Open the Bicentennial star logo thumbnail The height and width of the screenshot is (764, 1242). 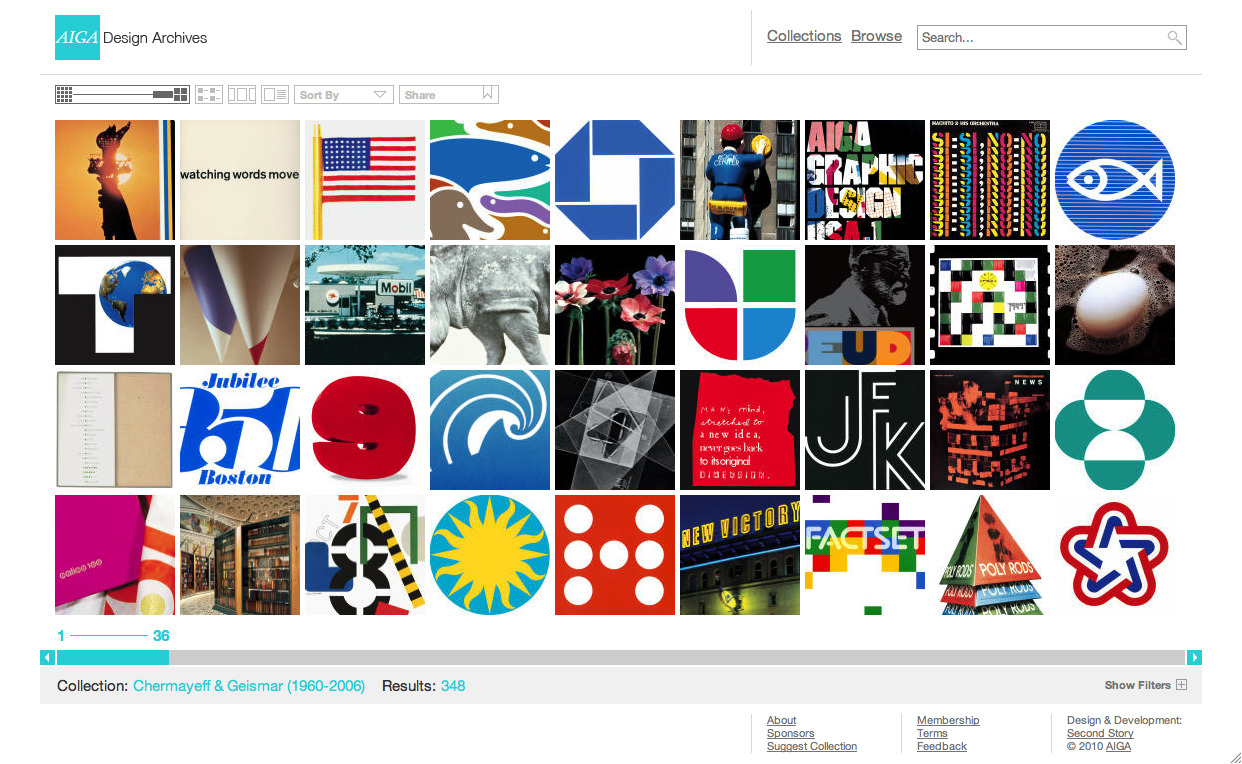[1115, 555]
